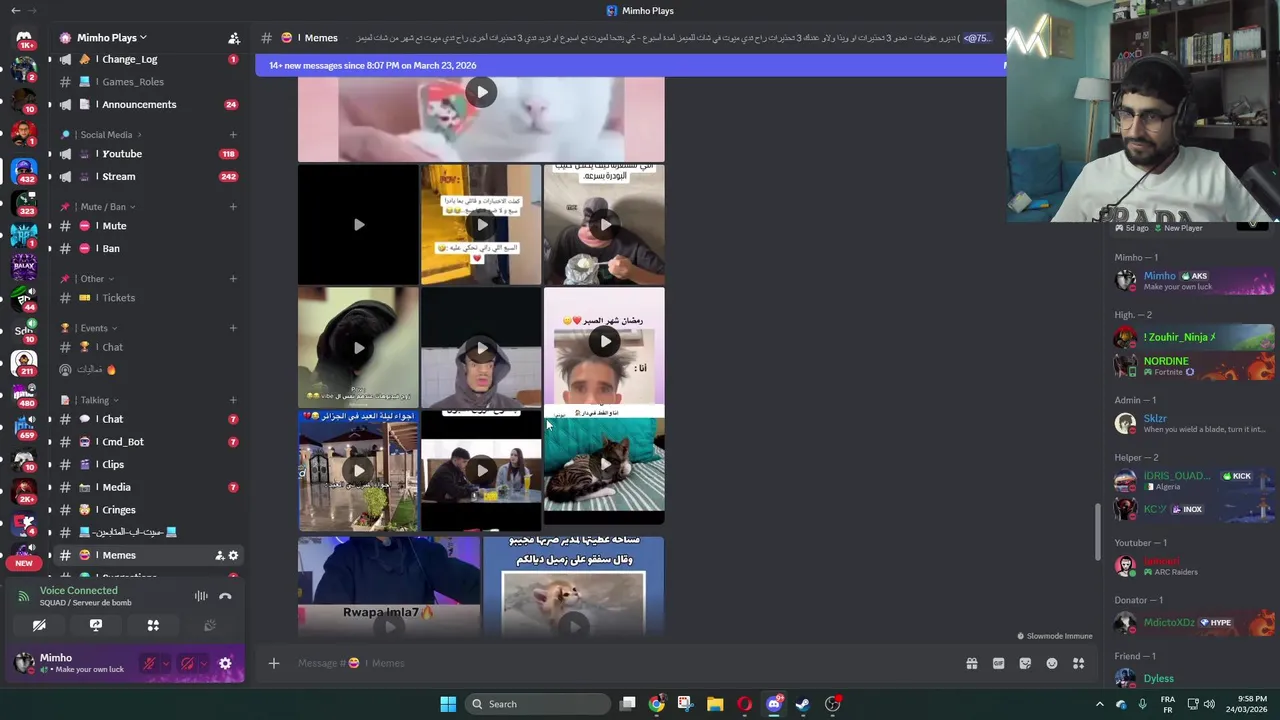This screenshot has height=720, width=1280.
Task: Open Steam from the taskbar
Action: pos(802,704)
